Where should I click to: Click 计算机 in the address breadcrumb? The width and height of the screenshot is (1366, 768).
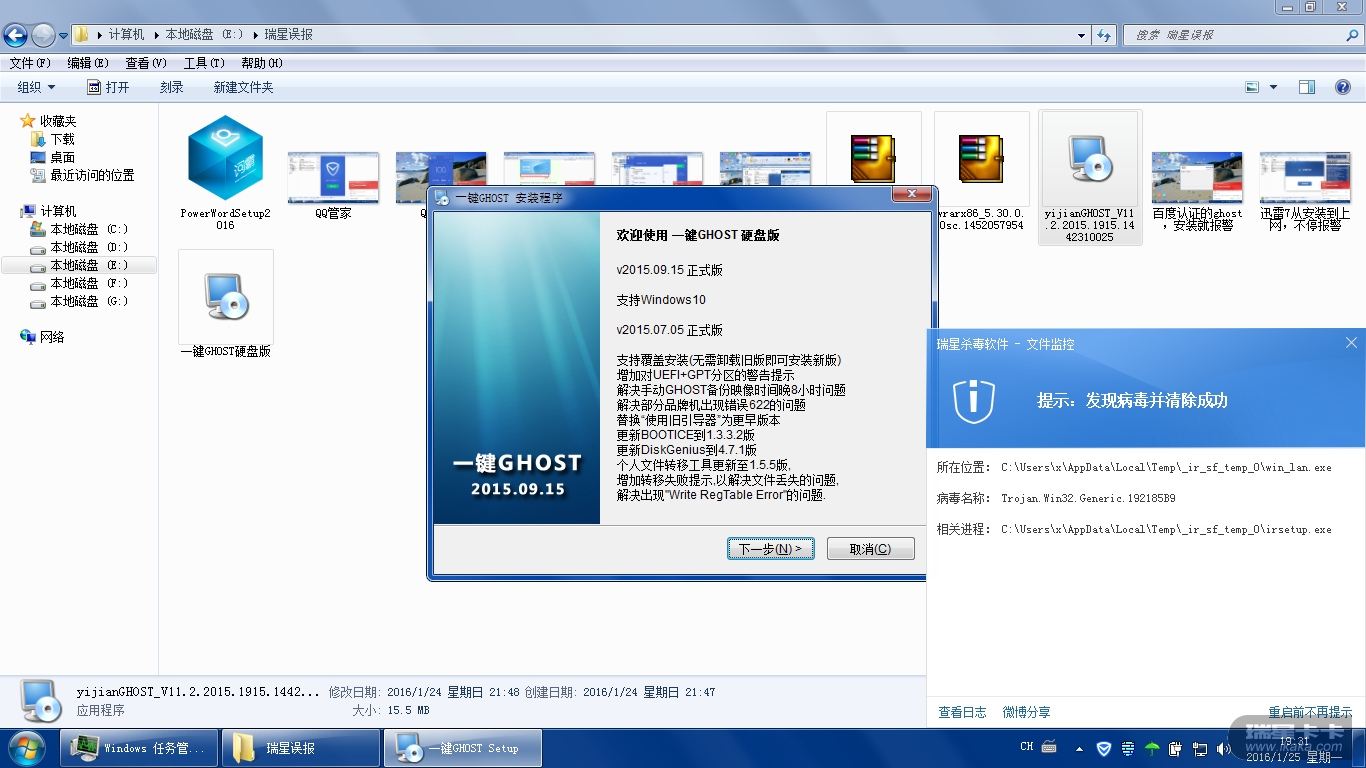[x=126, y=34]
